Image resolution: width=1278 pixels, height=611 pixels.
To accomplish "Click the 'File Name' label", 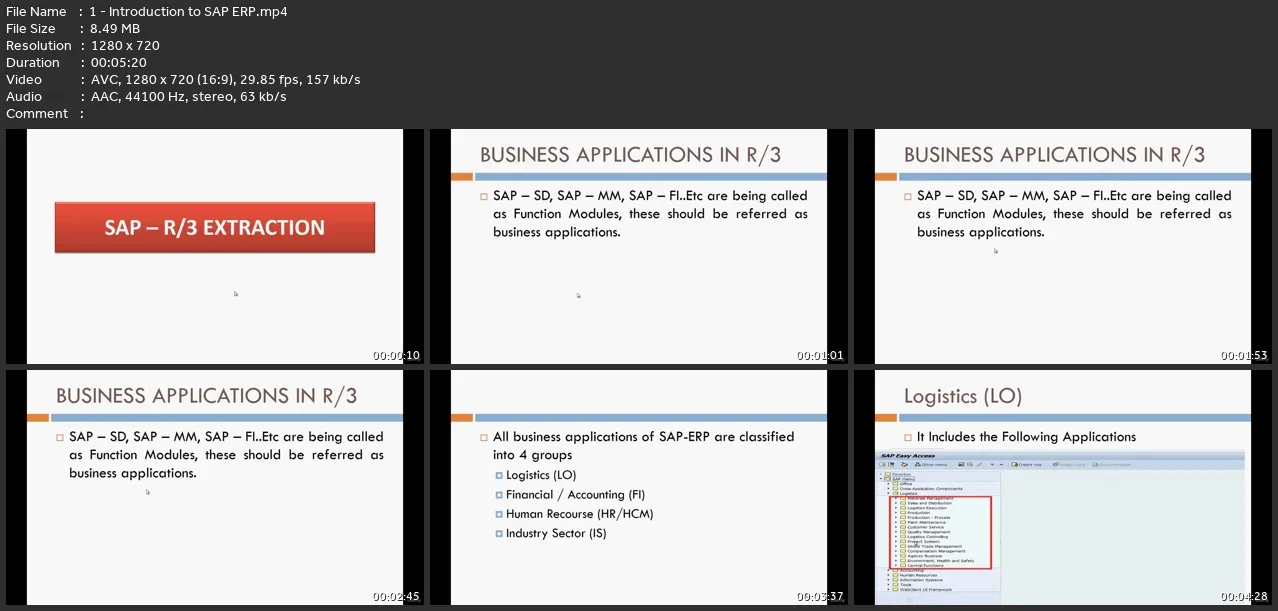I will 36,11.
